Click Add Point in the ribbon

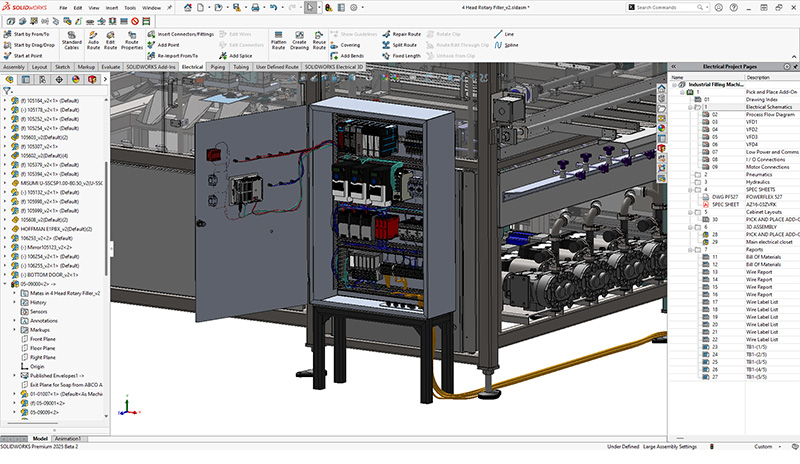(x=163, y=45)
